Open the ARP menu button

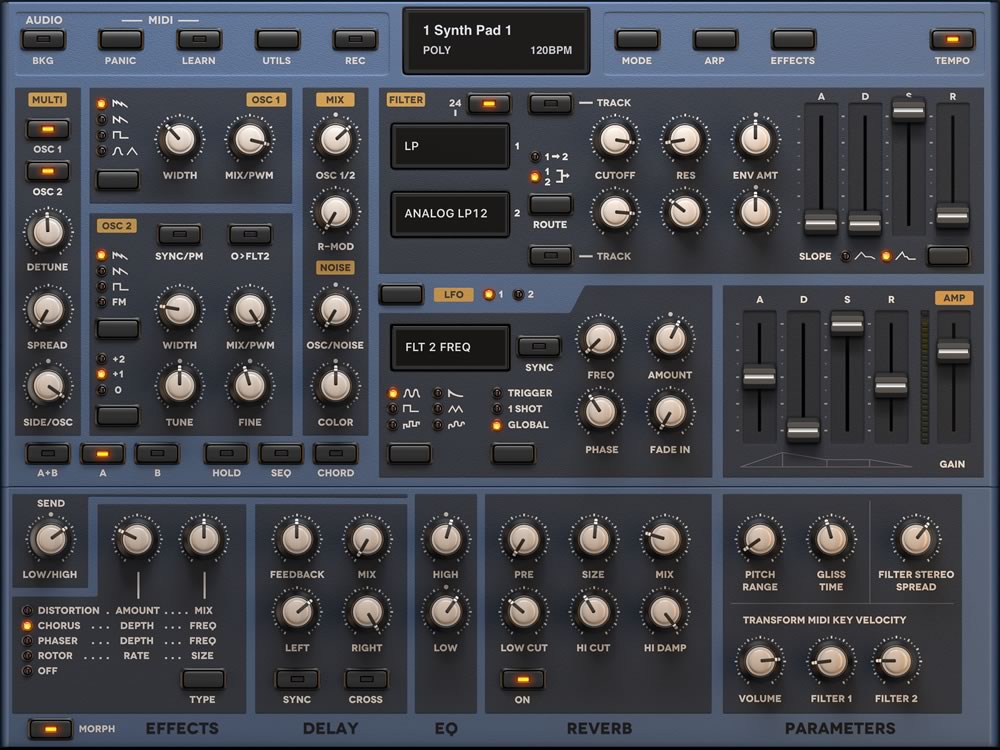[x=715, y=40]
